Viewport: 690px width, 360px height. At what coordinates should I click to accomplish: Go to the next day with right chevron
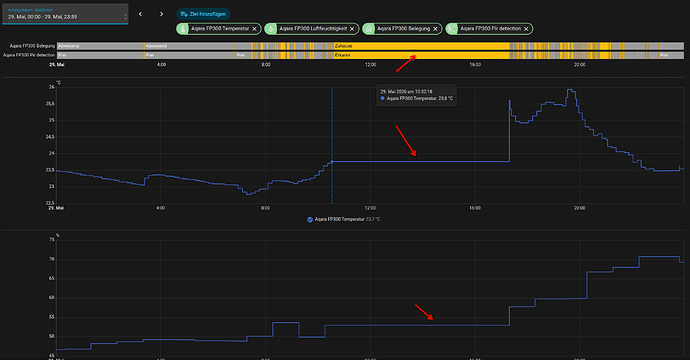pos(161,14)
